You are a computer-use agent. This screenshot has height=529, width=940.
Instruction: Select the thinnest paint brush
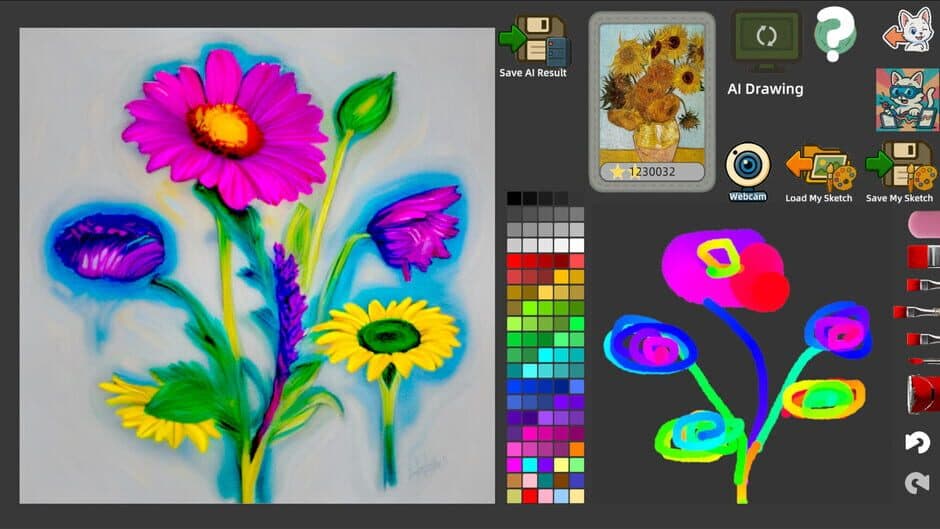click(x=922, y=360)
